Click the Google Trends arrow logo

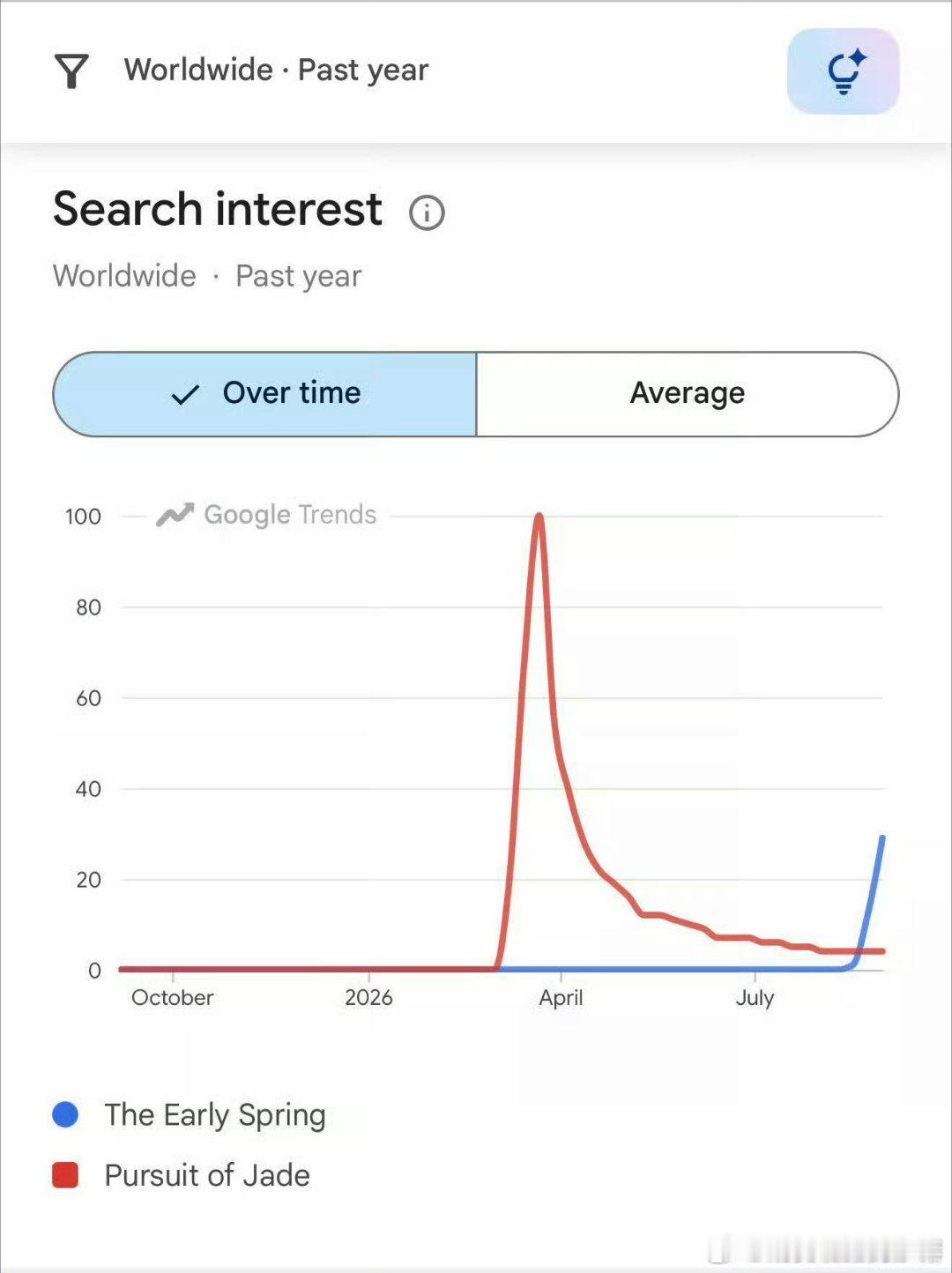(x=175, y=515)
